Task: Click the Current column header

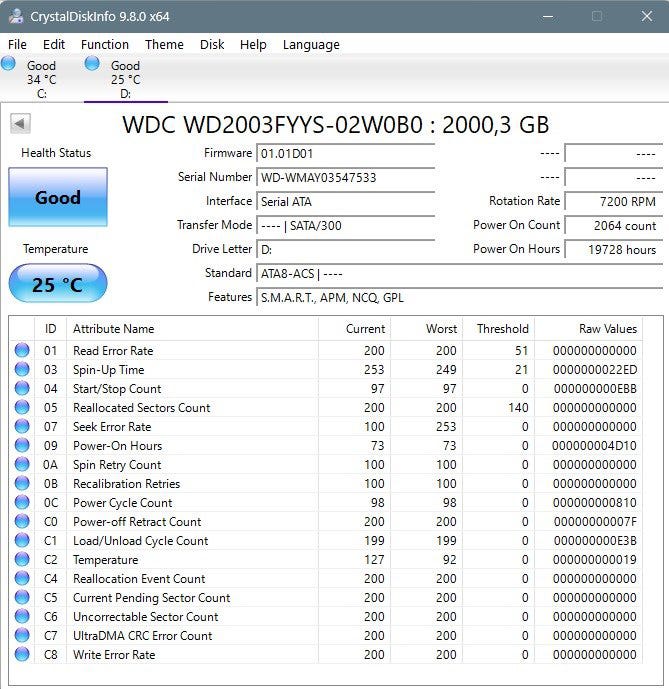Action: pos(354,329)
